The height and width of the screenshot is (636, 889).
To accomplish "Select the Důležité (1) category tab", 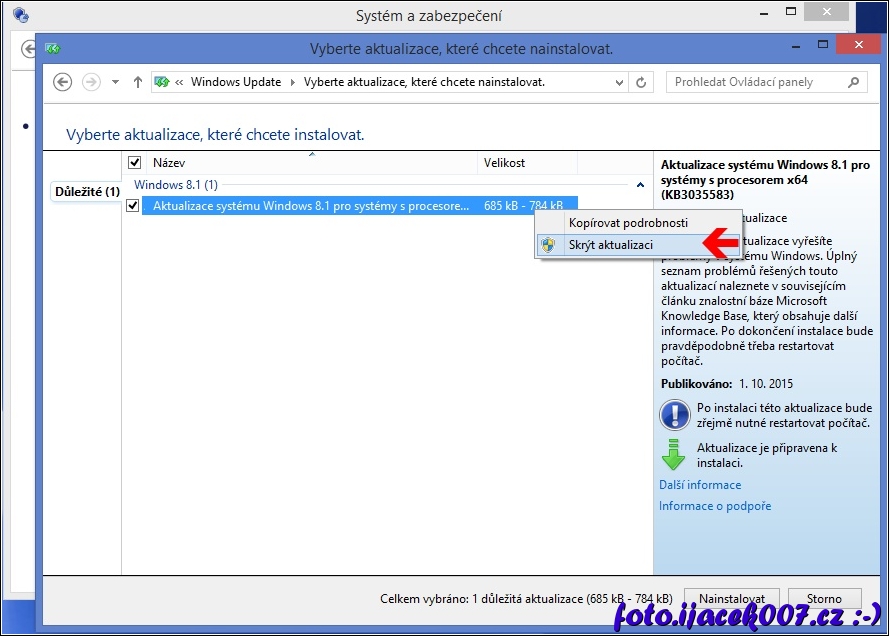I will pos(87,191).
